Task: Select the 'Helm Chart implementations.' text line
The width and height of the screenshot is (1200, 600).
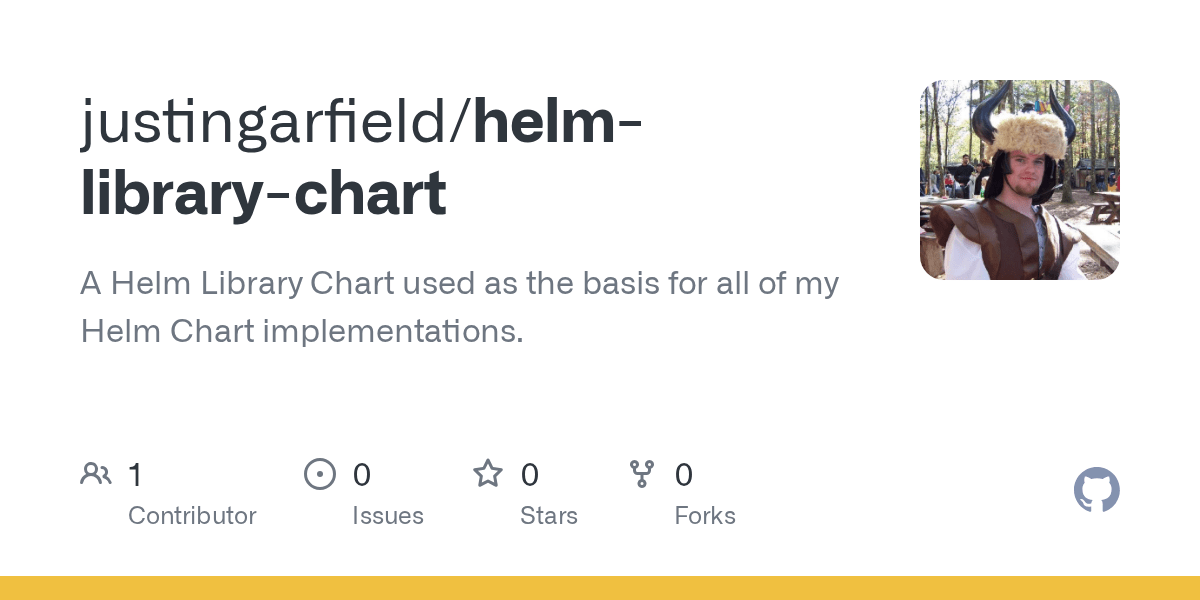Action: tap(302, 330)
